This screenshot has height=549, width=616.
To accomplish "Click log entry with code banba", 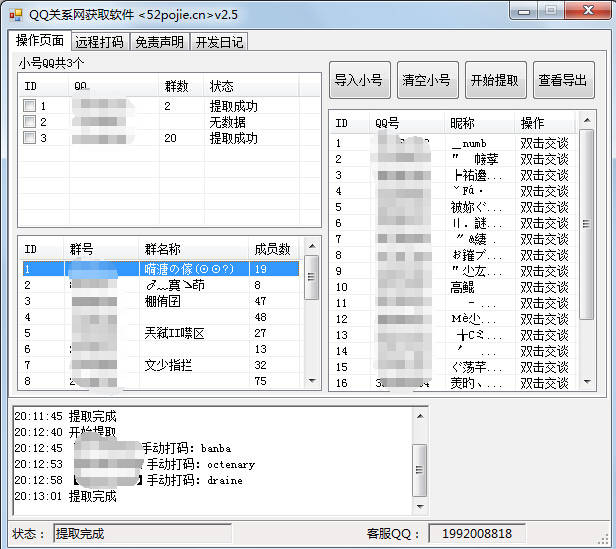I will click(123, 448).
